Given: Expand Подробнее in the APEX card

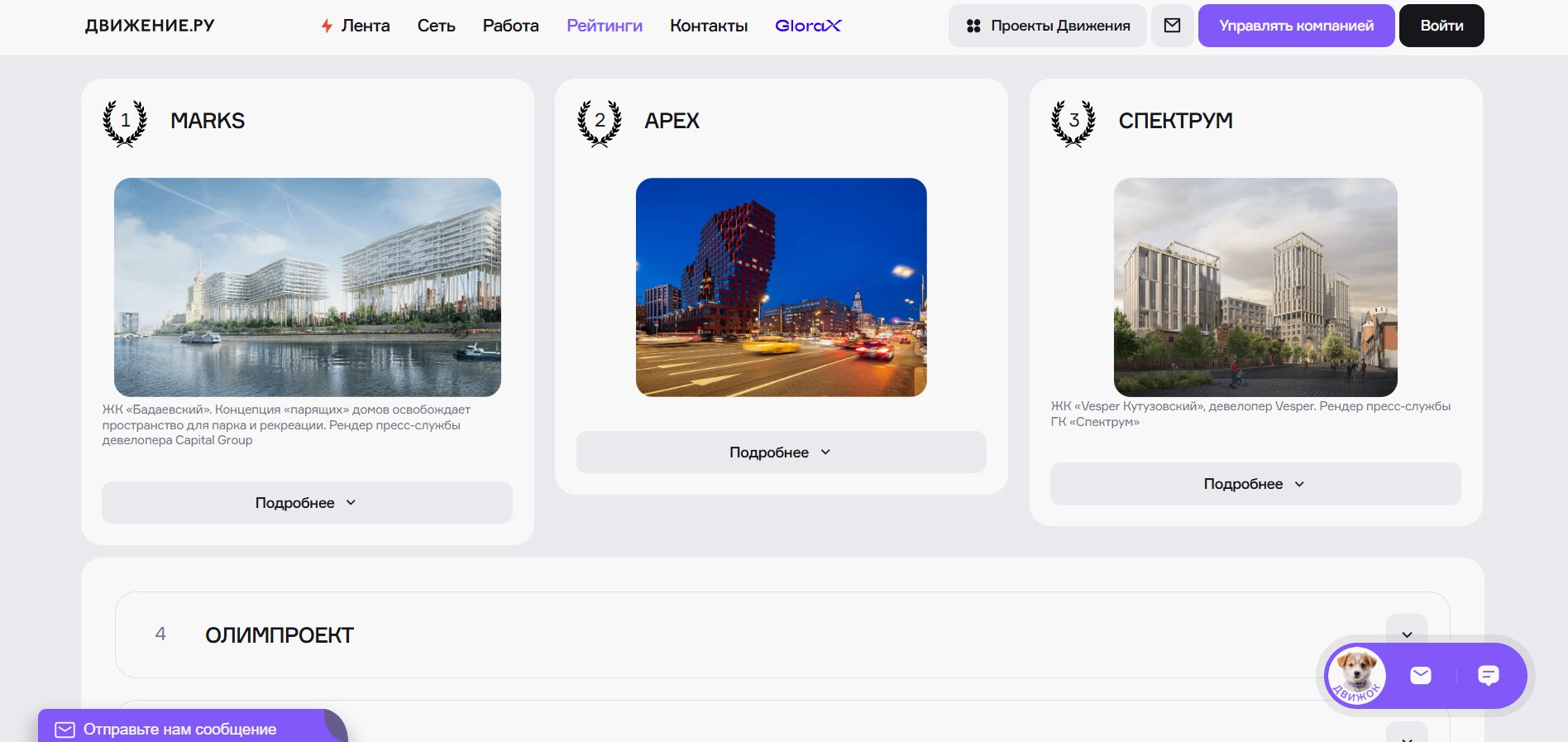Looking at the screenshot, I should pos(782,452).
